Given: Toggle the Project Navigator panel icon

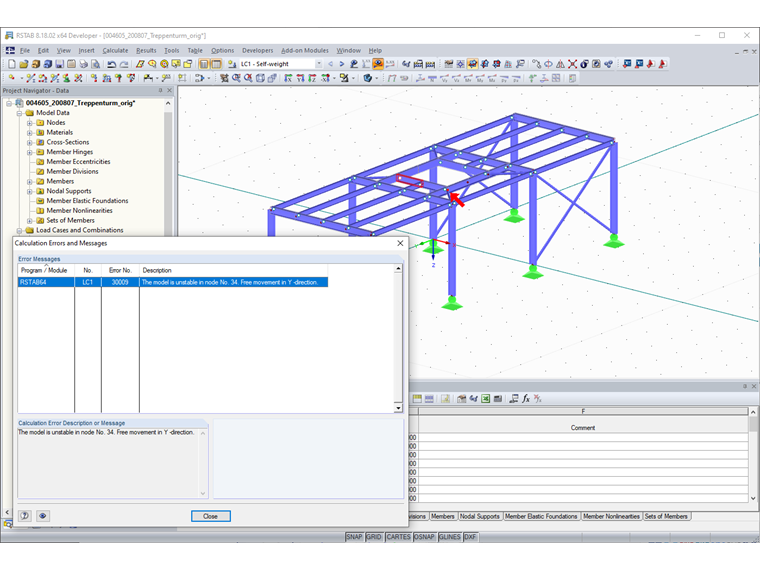Looking at the screenshot, I should (204, 64).
